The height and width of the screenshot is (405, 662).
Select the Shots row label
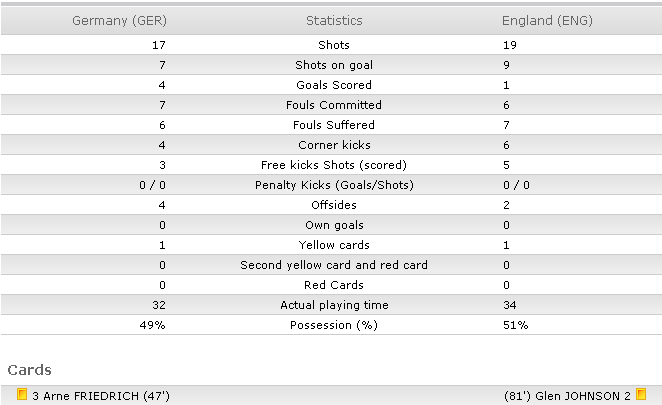(x=334, y=45)
